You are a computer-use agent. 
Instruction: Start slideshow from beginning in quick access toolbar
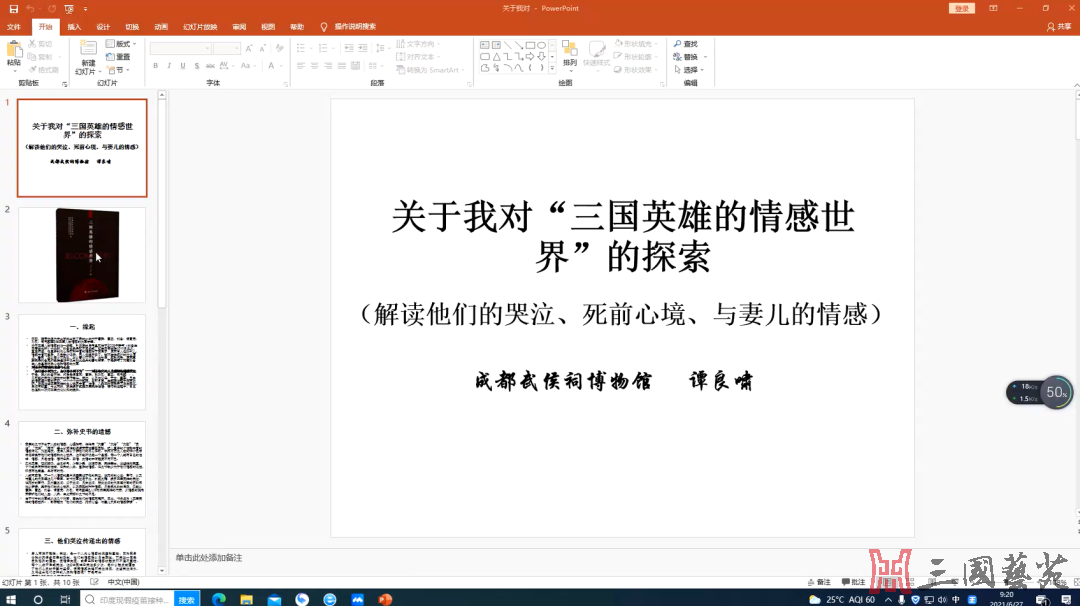coord(69,8)
